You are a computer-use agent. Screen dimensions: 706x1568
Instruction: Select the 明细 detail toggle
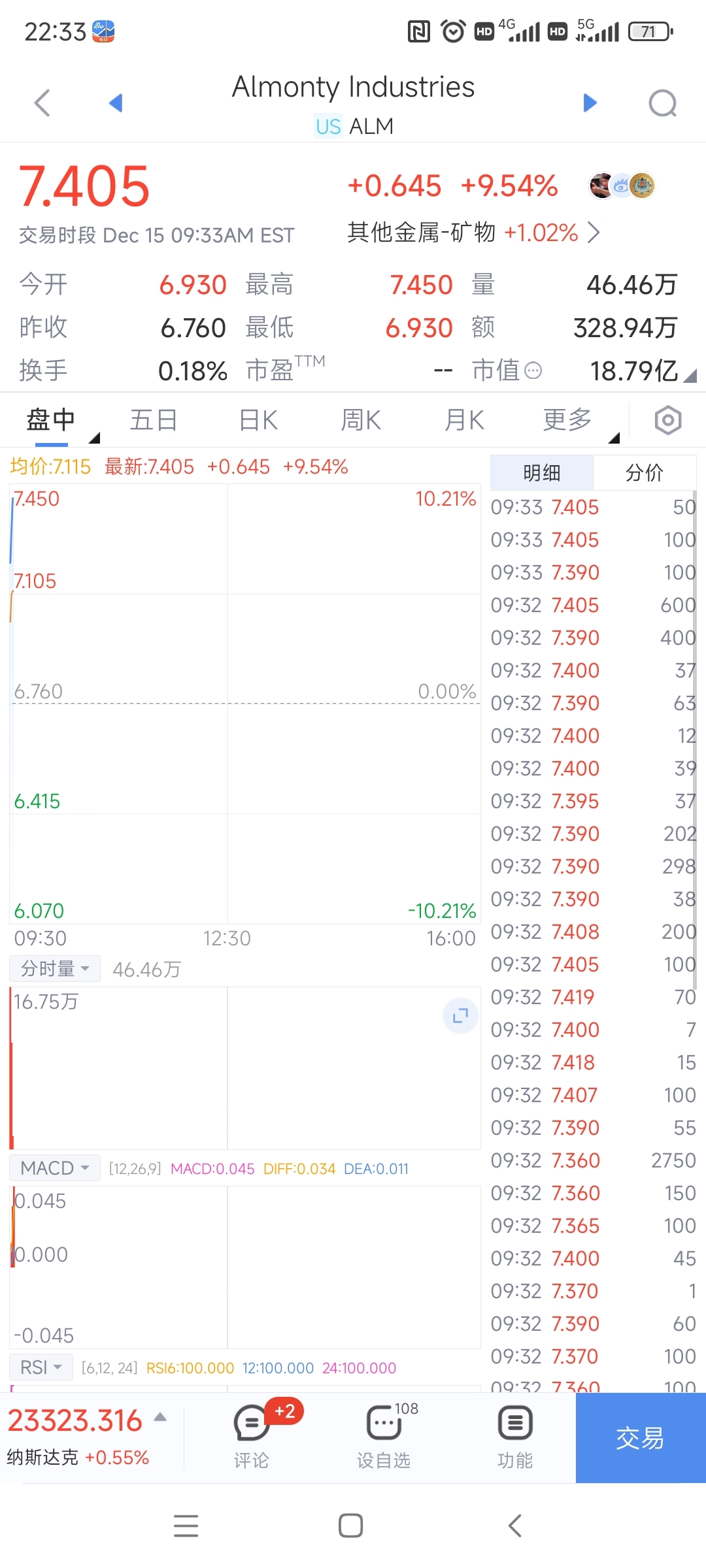541,472
